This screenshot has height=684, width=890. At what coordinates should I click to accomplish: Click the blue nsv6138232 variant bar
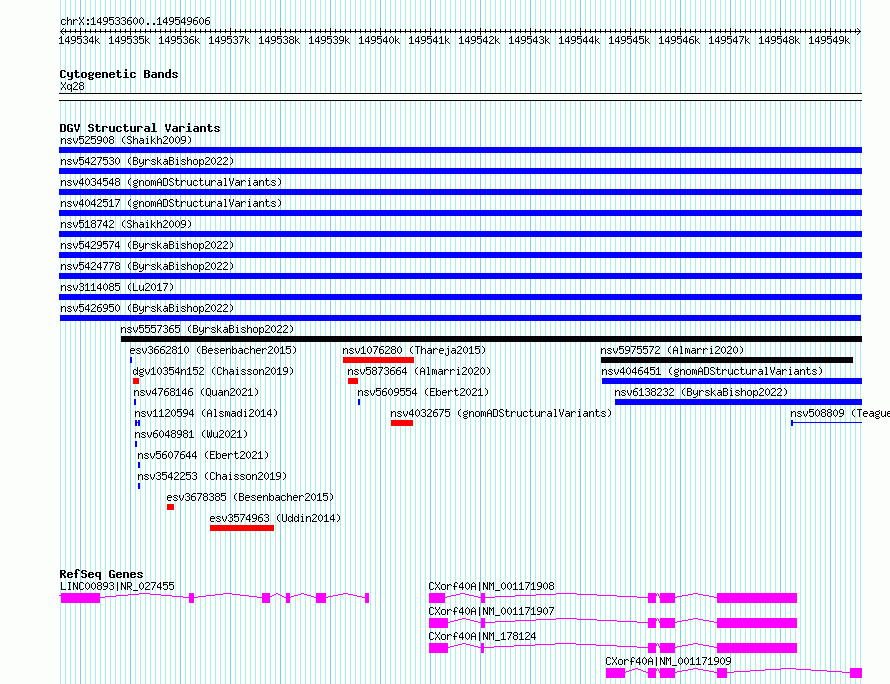pyautogui.click(x=738, y=402)
